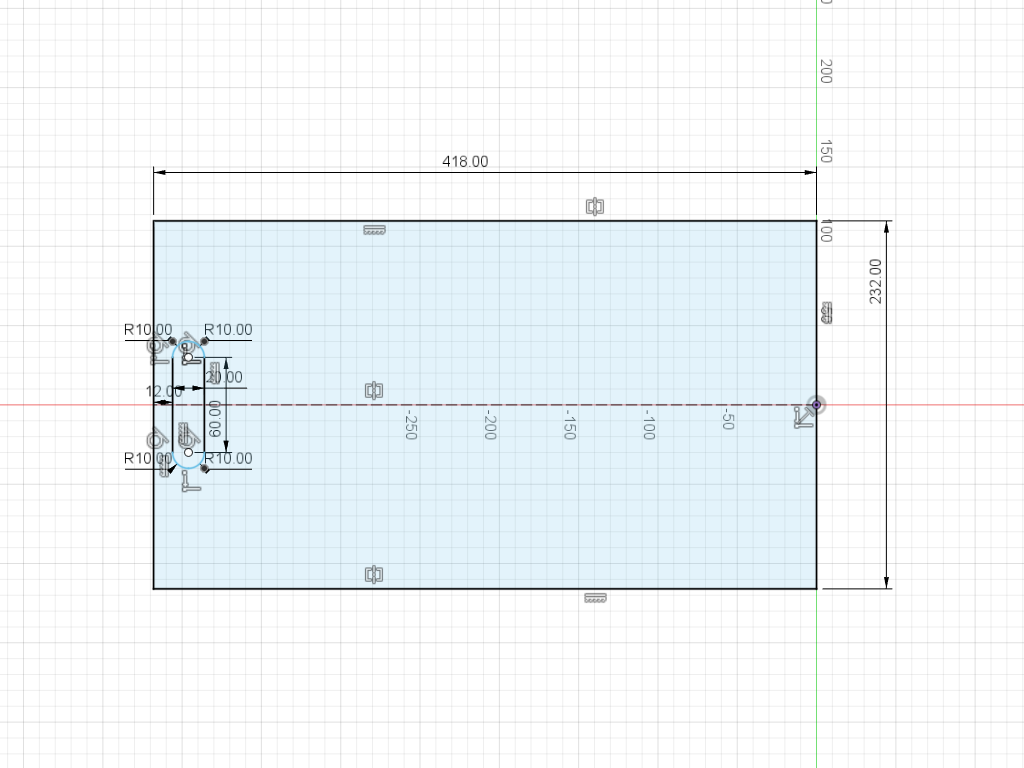Click the coincident constraint icon beside the origin
1024x768 pixels.
coord(803,418)
